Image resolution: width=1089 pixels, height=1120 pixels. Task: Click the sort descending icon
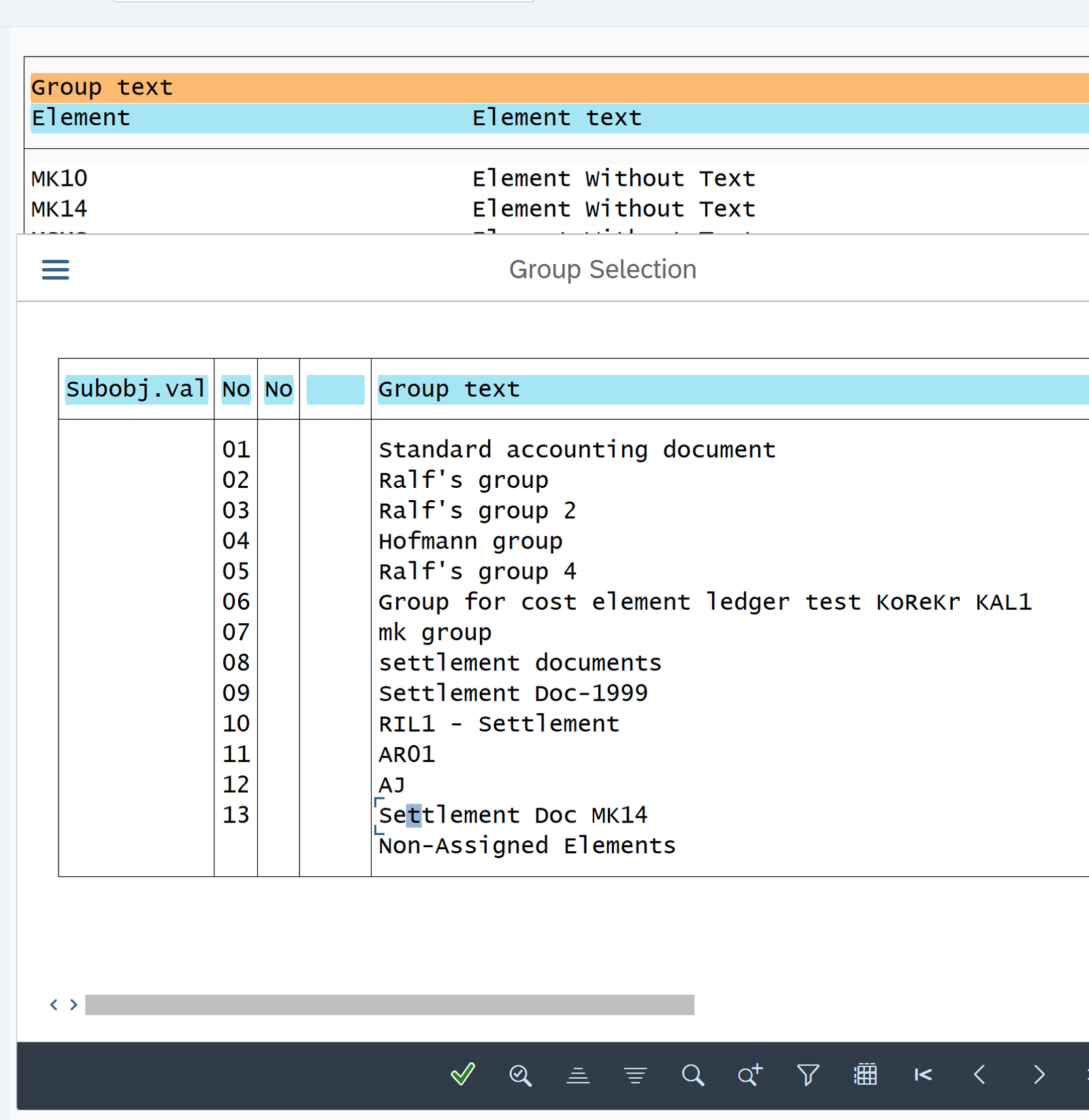[x=635, y=1075]
